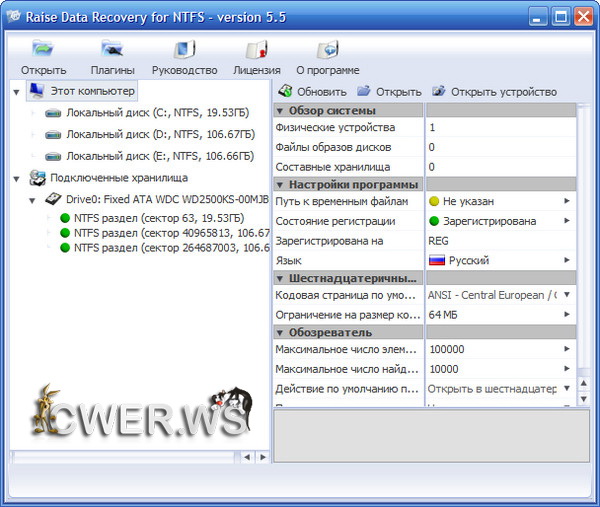The height and width of the screenshot is (507, 600).
Task: Open the Открыть в шестнадцатеричном default action dropdown
Action: pyautogui.click(x=567, y=388)
